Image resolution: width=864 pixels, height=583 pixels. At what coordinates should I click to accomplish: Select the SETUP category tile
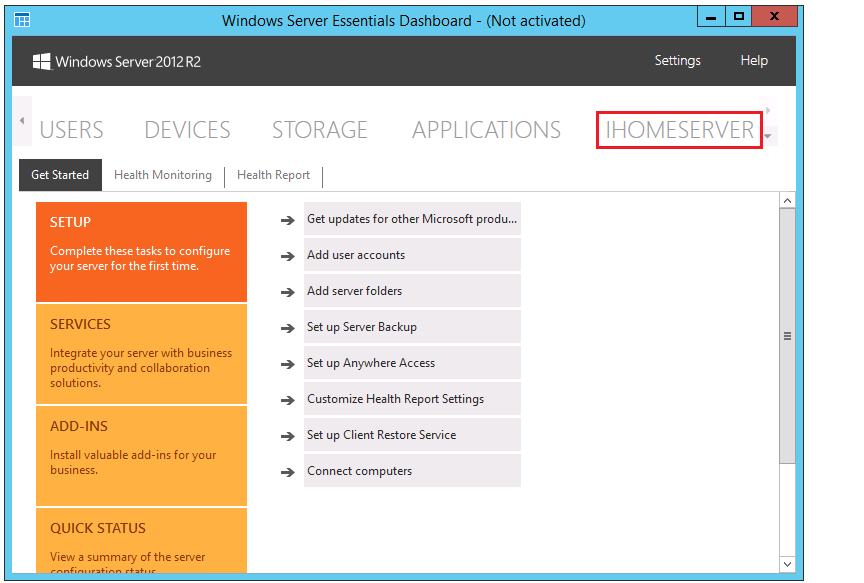pos(142,252)
